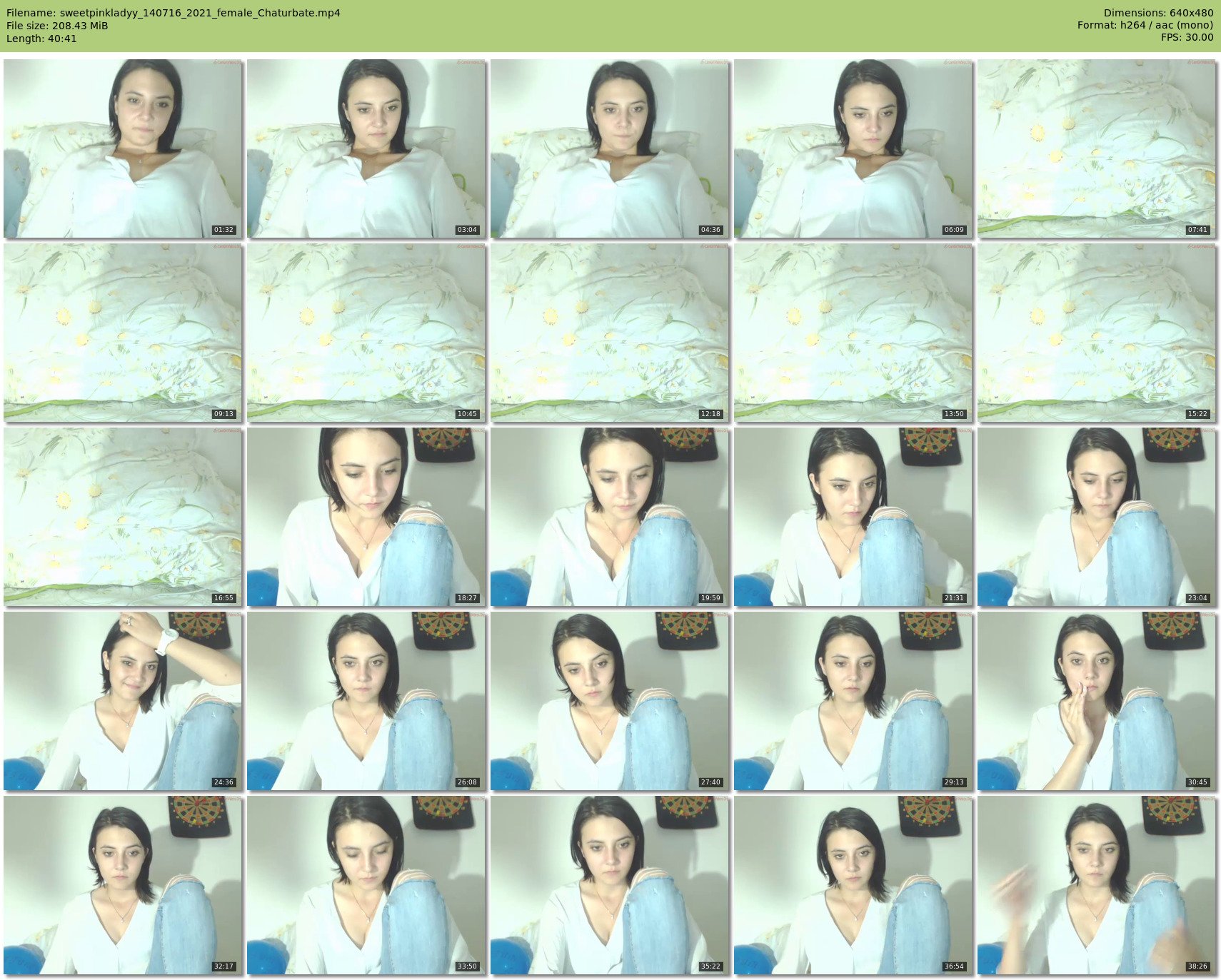The height and width of the screenshot is (980, 1221).
Task: Select the thumbnail at 16:55
Action: point(123,517)
